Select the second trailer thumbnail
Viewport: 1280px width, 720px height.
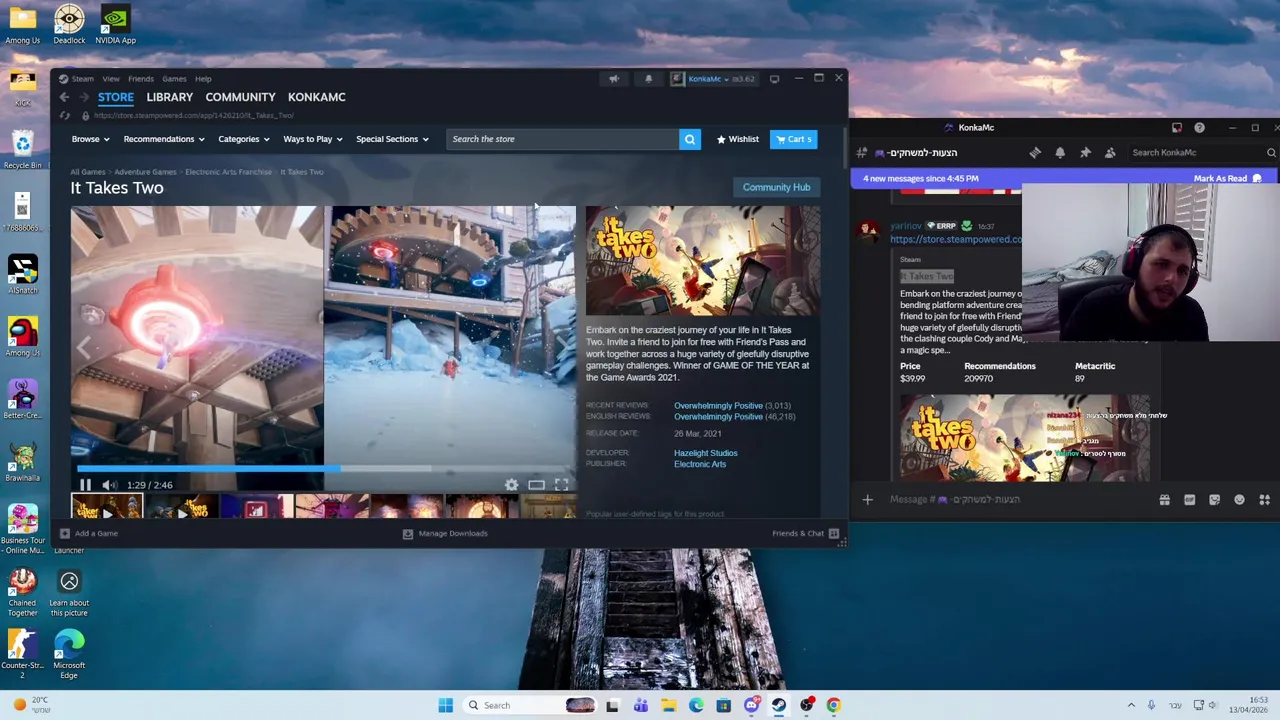pos(182,507)
